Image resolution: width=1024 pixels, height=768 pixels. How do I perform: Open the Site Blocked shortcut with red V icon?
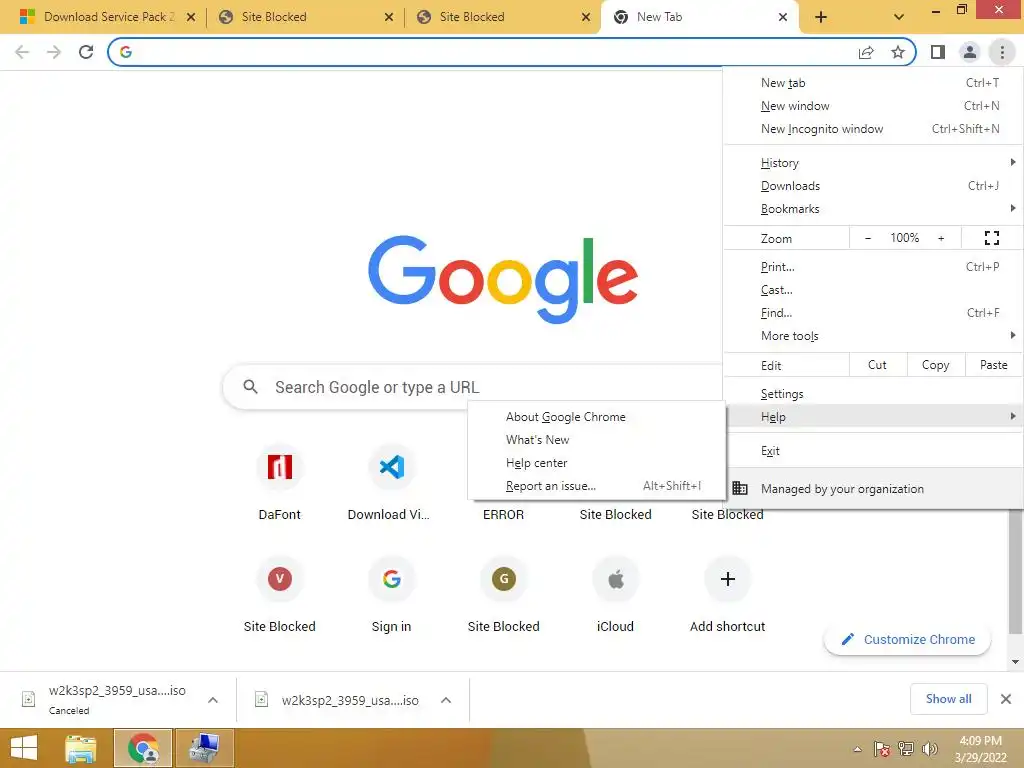[x=280, y=579]
